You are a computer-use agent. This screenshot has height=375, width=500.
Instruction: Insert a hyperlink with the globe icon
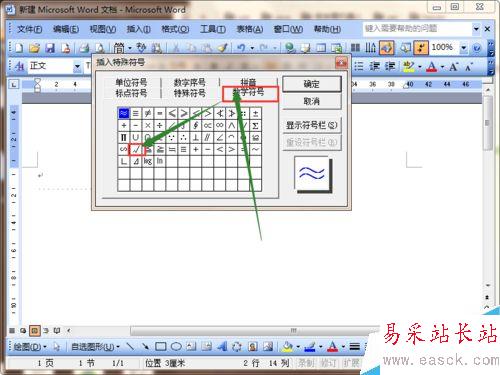click(290, 48)
